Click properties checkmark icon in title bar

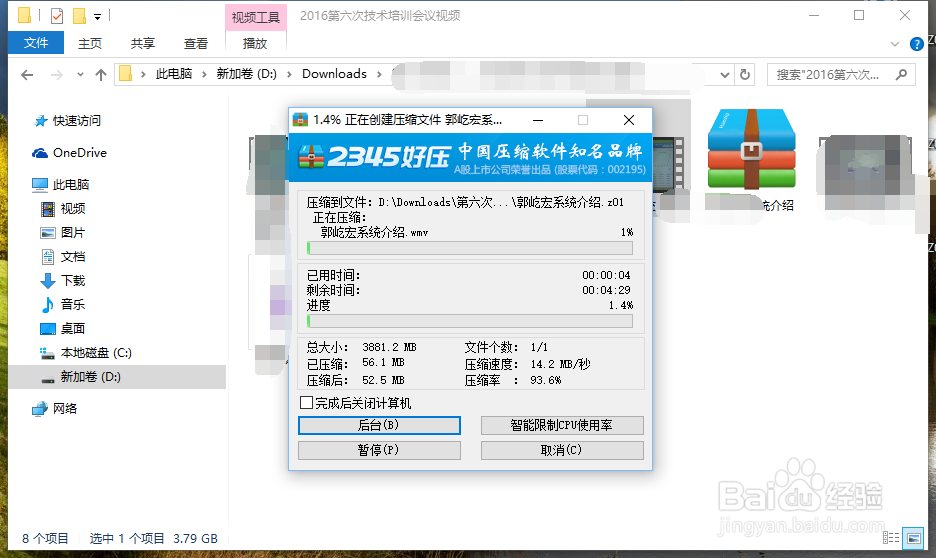coord(57,16)
